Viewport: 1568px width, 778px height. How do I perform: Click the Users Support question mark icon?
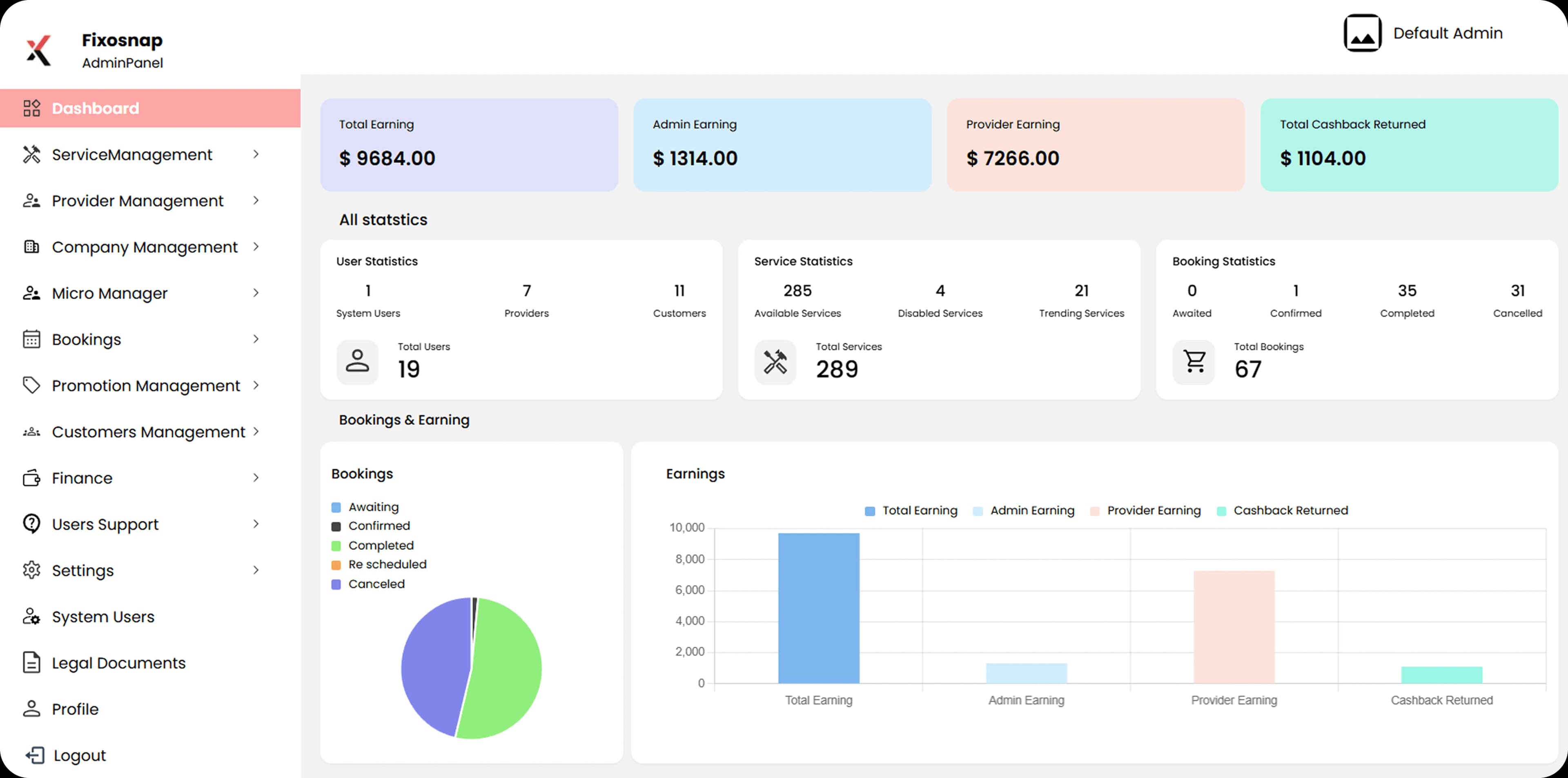[x=32, y=524]
